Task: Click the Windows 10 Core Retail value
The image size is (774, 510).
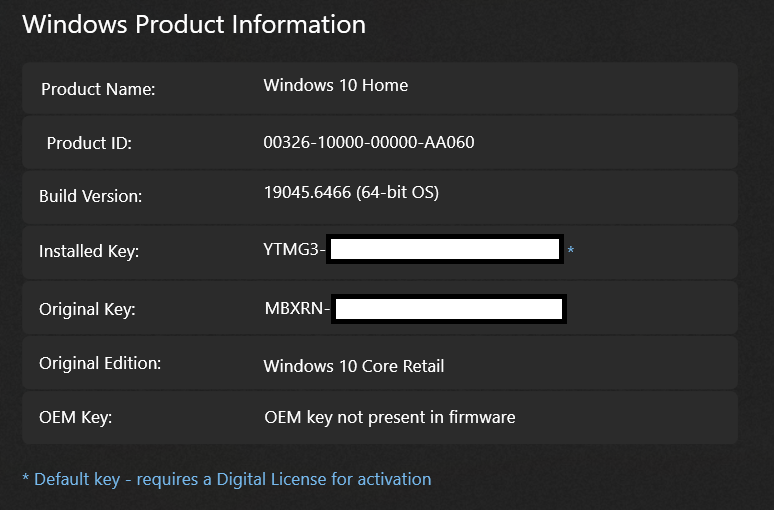Action: tap(353, 366)
